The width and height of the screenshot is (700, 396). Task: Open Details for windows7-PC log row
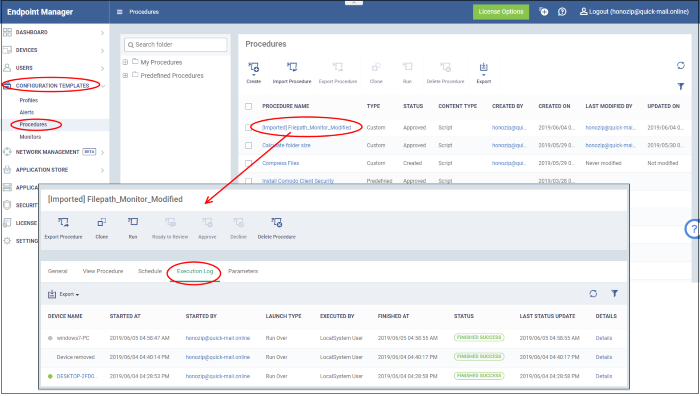pyautogui.click(x=604, y=338)
